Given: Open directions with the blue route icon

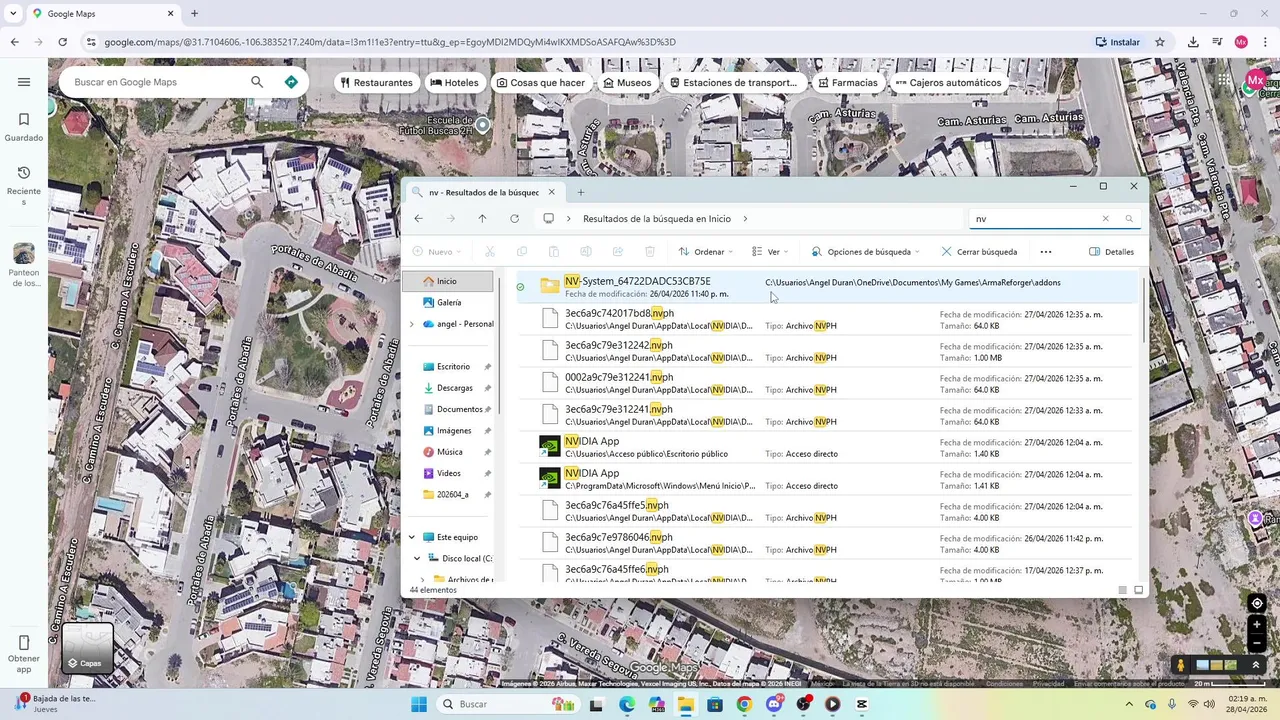Looking at the screenshot, I should pos(291,82).
